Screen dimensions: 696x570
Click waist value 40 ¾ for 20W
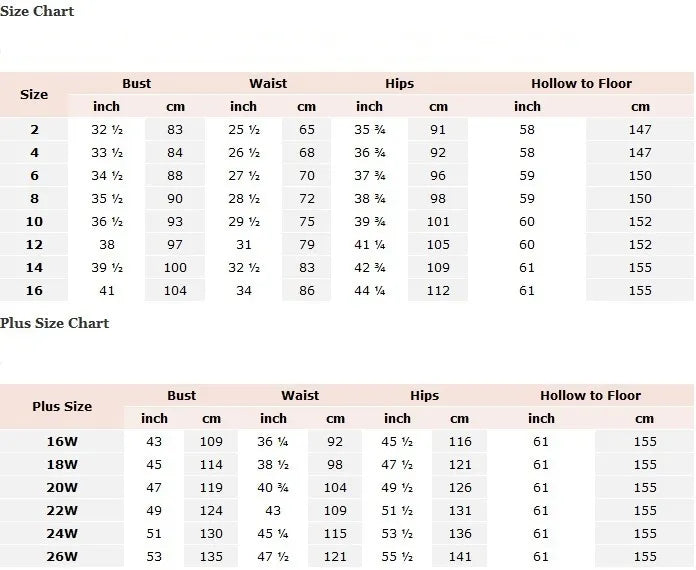(x=273, y=487)
